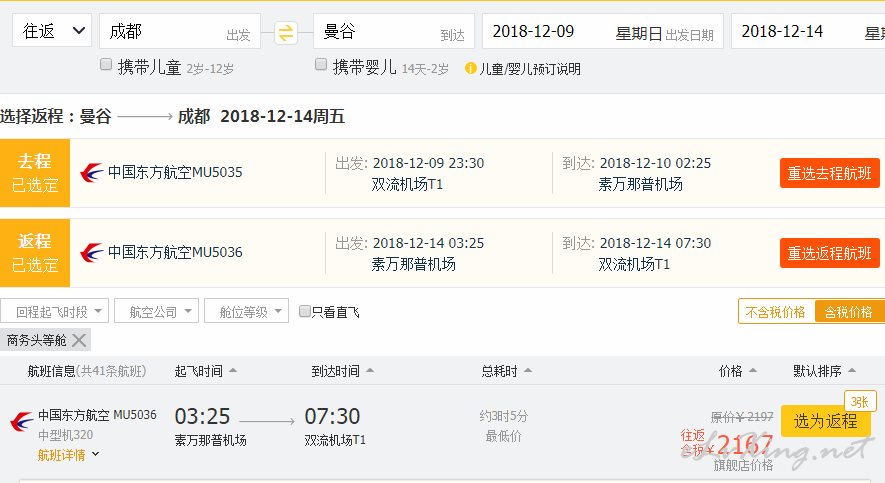Click the swap cities arrows icon
The image size is (885, 483).
coord(286,33)
